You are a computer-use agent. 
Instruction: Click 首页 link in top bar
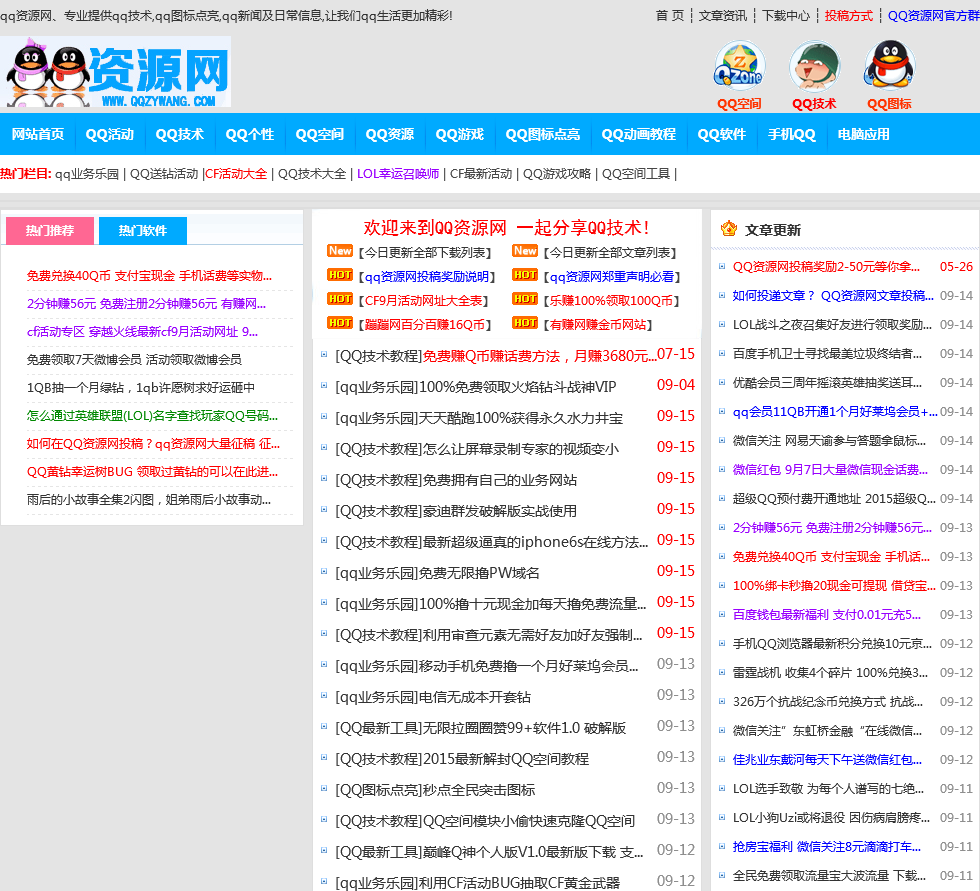[670, 16]
